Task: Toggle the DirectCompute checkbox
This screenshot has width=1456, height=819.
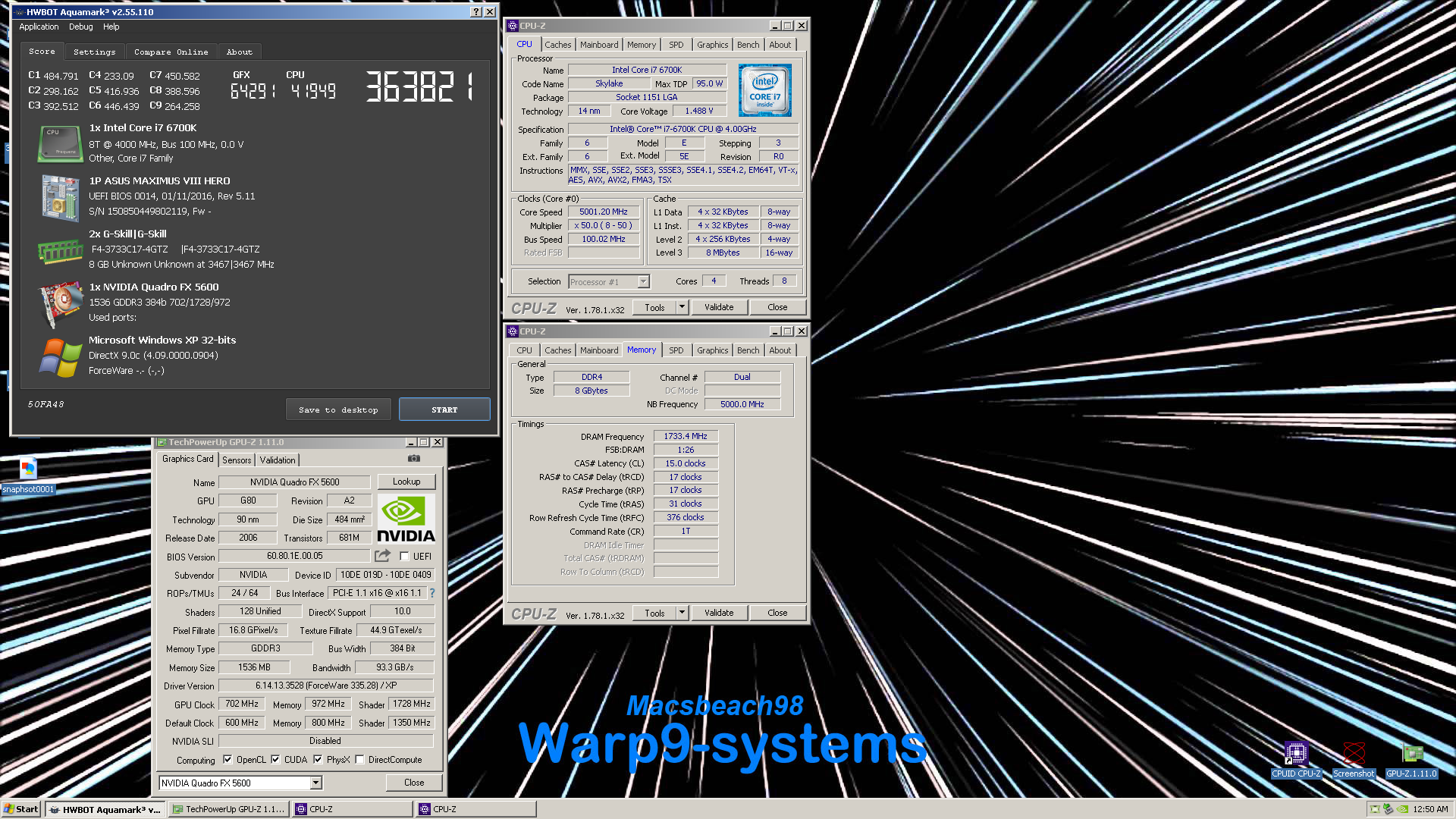Action: point(359,759)
